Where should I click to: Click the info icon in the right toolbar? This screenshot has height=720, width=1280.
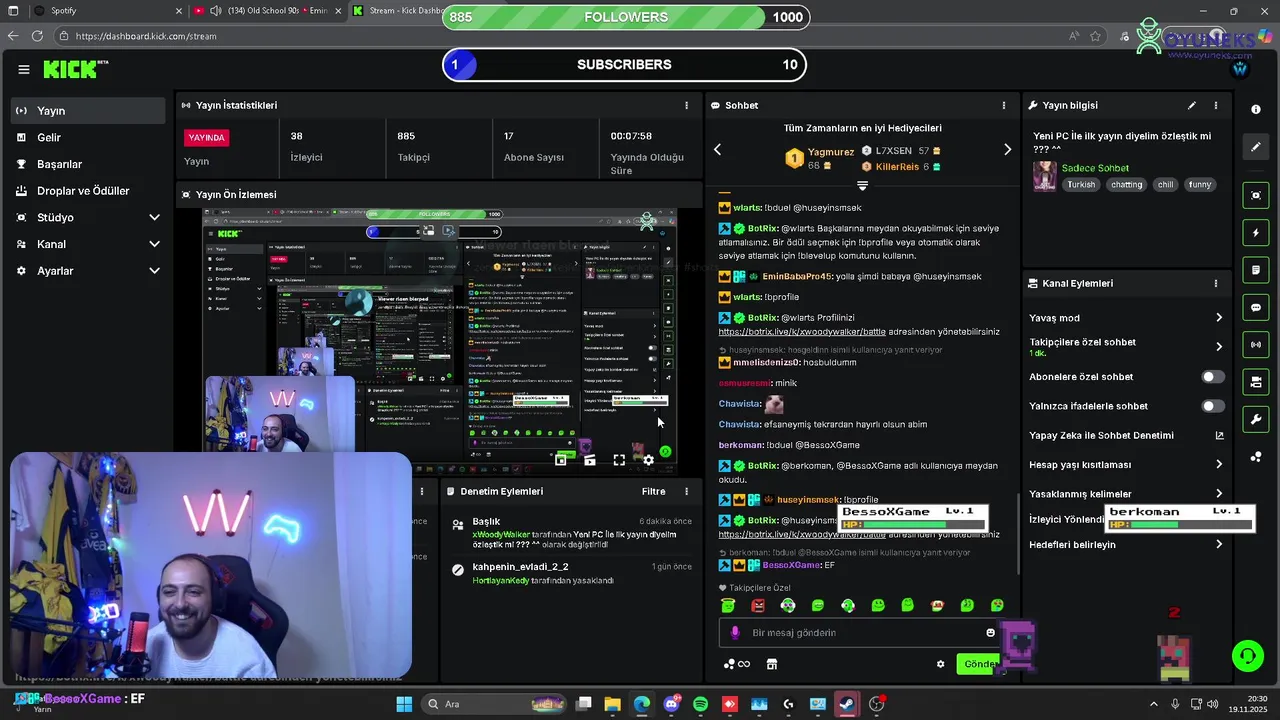pyautogui.click(x=1256, y=110)
